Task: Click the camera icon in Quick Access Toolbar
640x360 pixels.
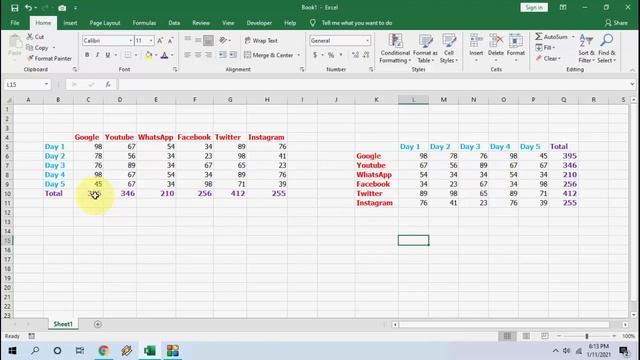Action: [62, 8]
